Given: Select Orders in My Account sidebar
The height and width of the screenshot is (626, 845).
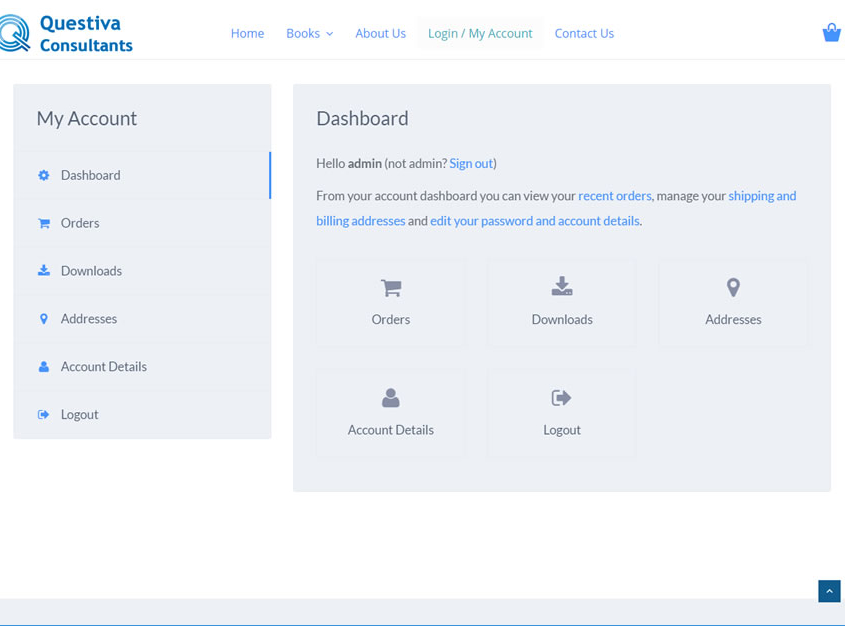Looking at the screenshot, I should click(x=80, y=223).
